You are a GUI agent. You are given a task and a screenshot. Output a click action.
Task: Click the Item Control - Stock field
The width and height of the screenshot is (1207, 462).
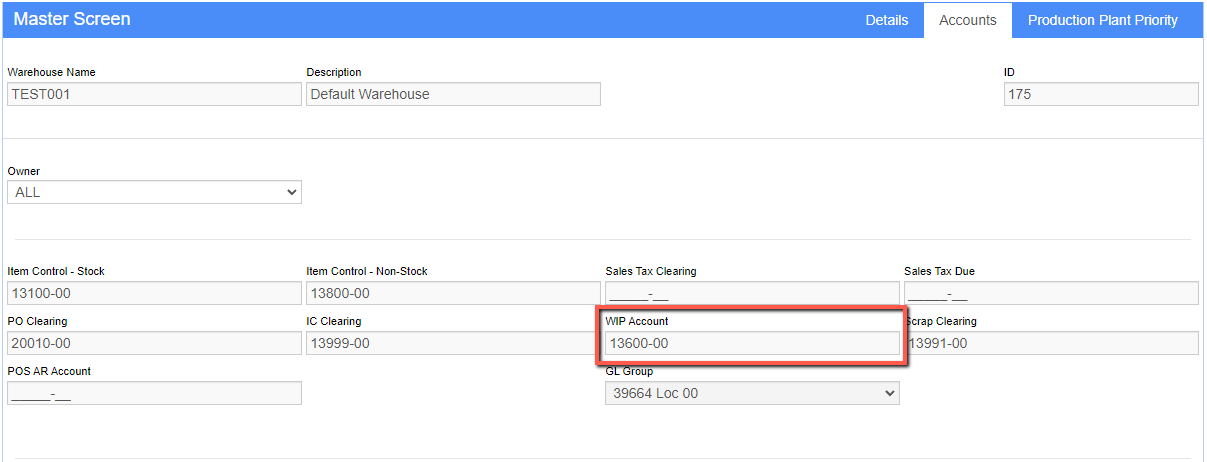(x=154, y=293)
